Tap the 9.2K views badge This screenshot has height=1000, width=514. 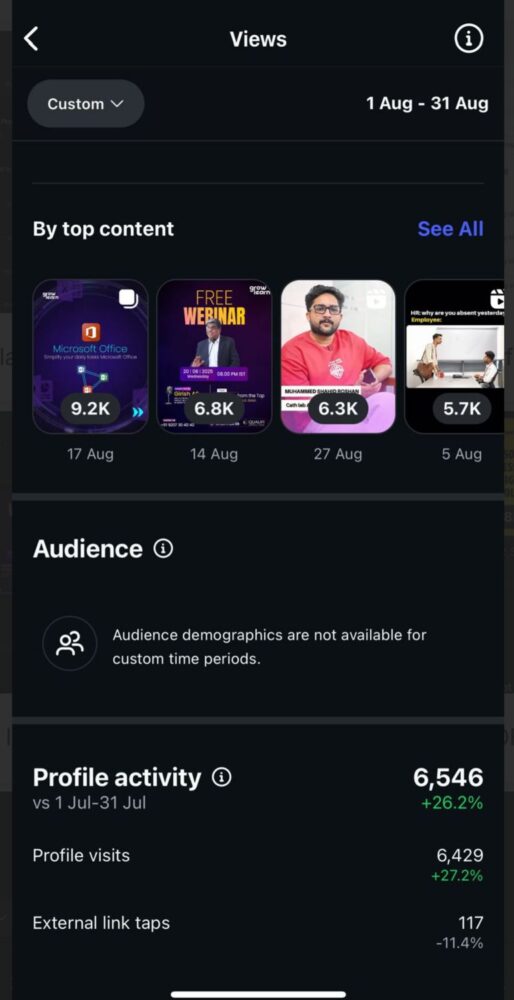click(90, 409)
